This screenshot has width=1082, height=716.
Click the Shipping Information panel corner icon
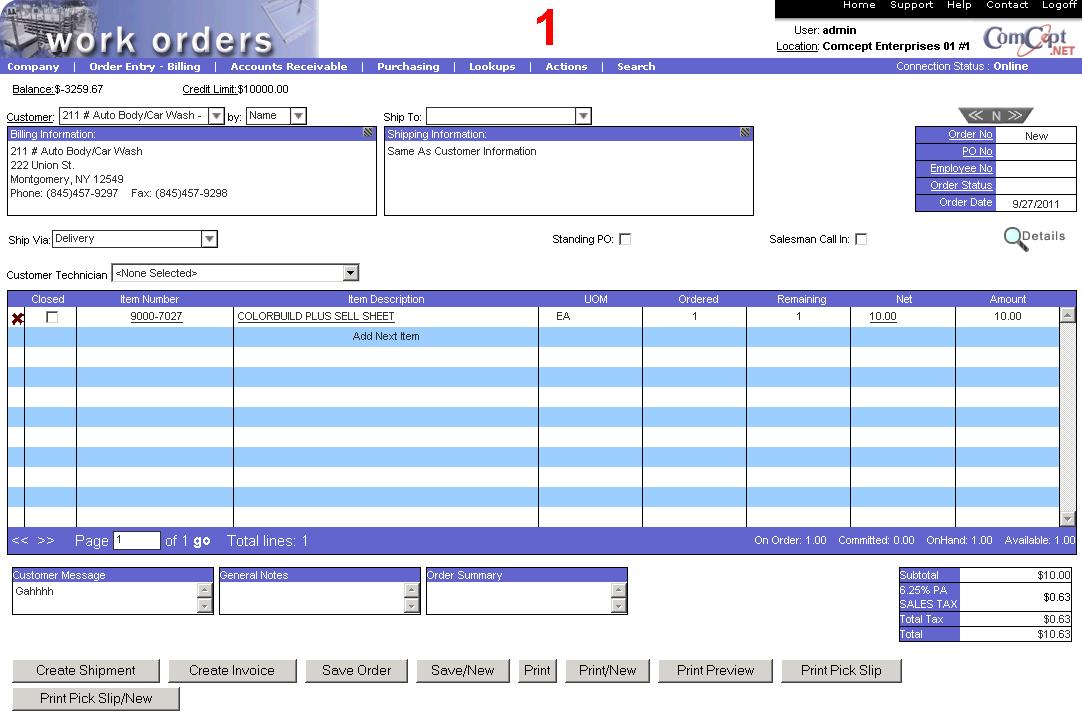(745, 133)
